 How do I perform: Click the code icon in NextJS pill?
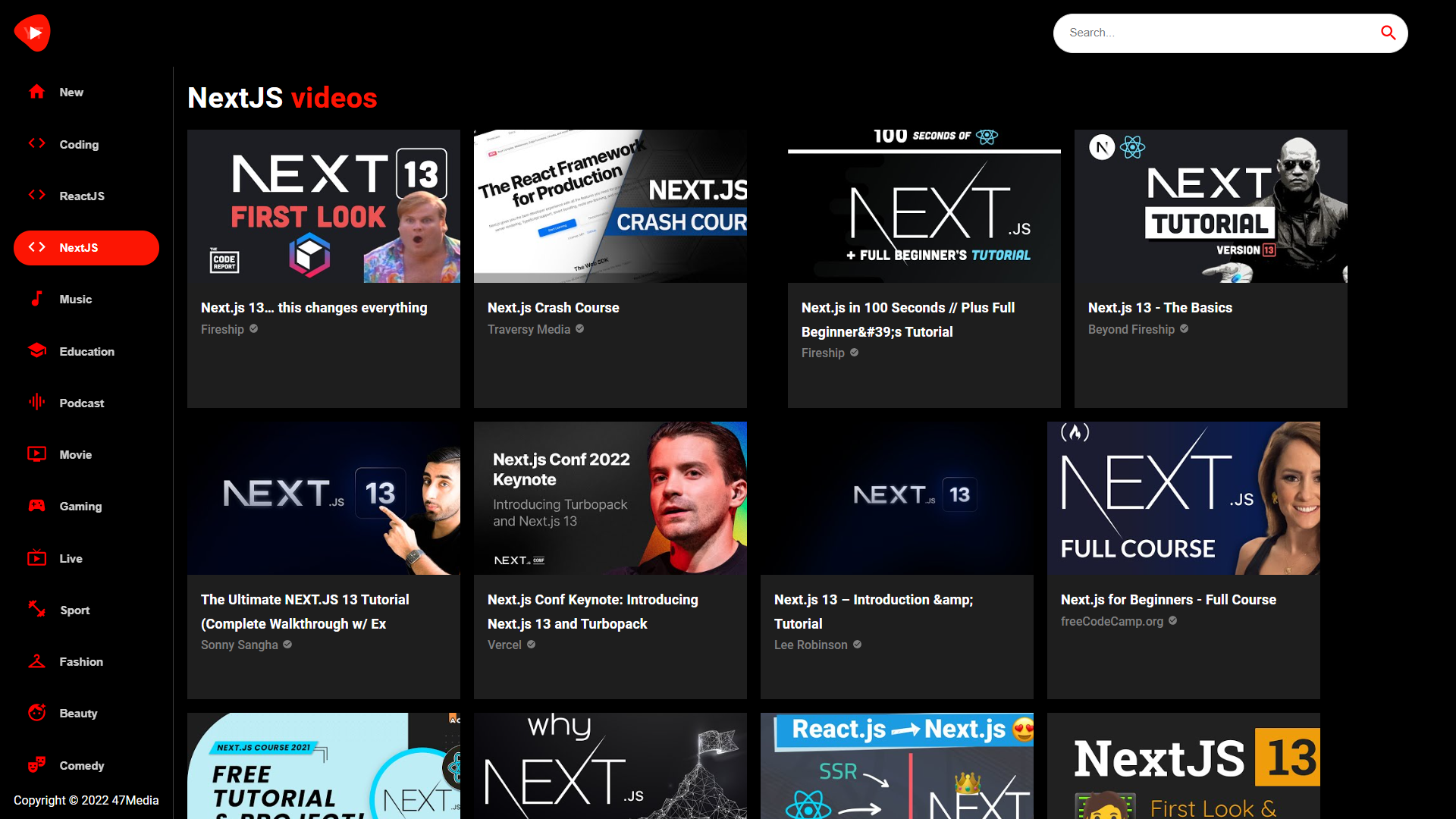pyautogui.click(x=36, y=247)
